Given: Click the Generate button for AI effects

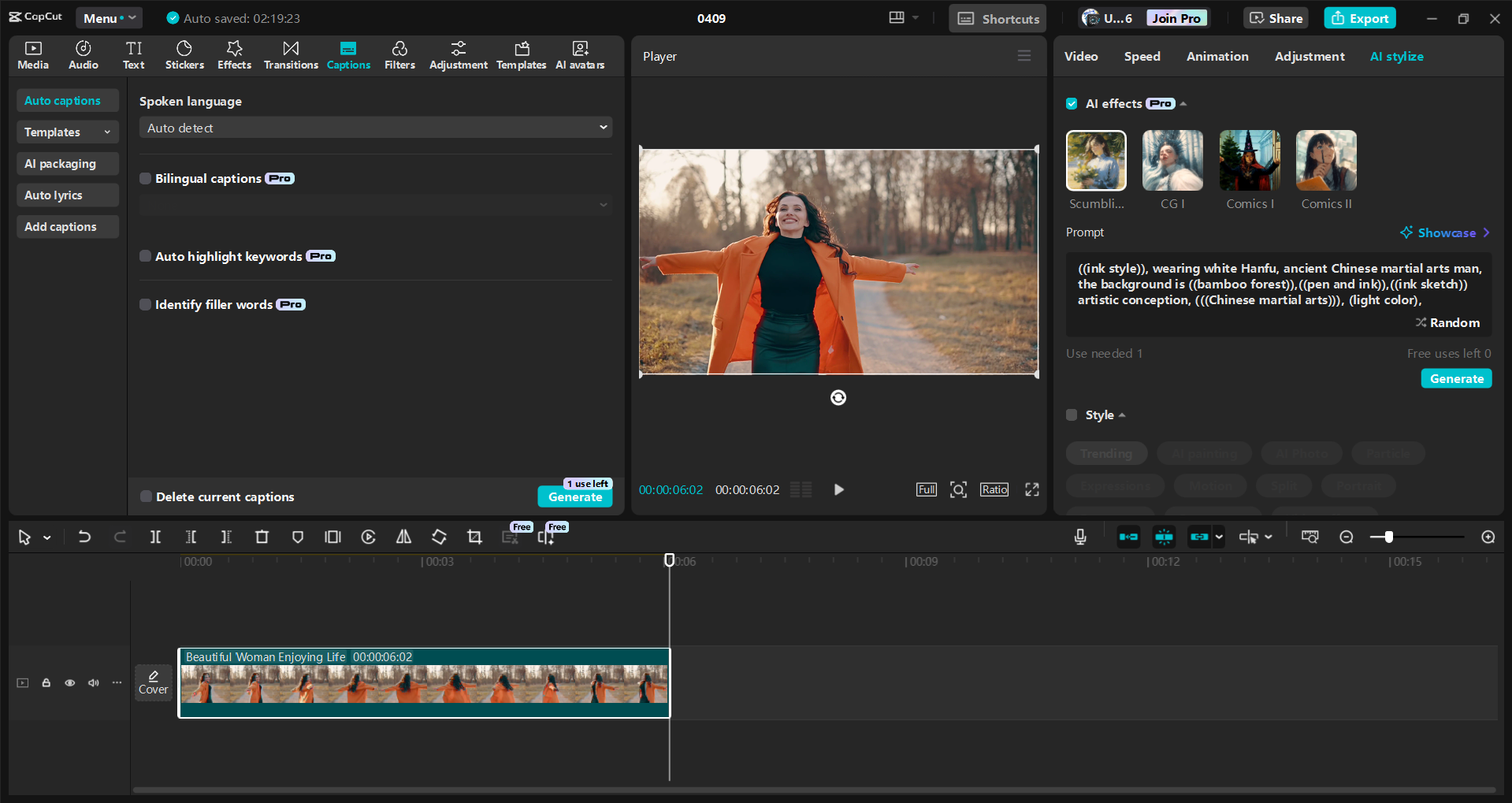Looking at the screenshot, I should [1455, 378].
